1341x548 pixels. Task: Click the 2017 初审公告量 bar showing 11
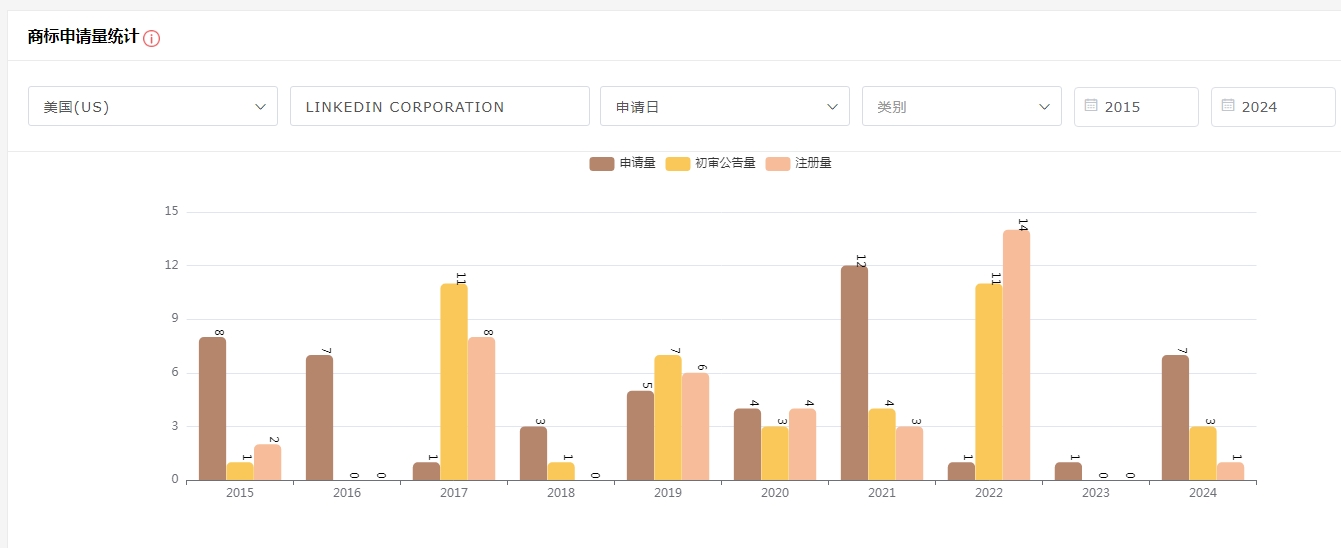[x=454, y=382]
